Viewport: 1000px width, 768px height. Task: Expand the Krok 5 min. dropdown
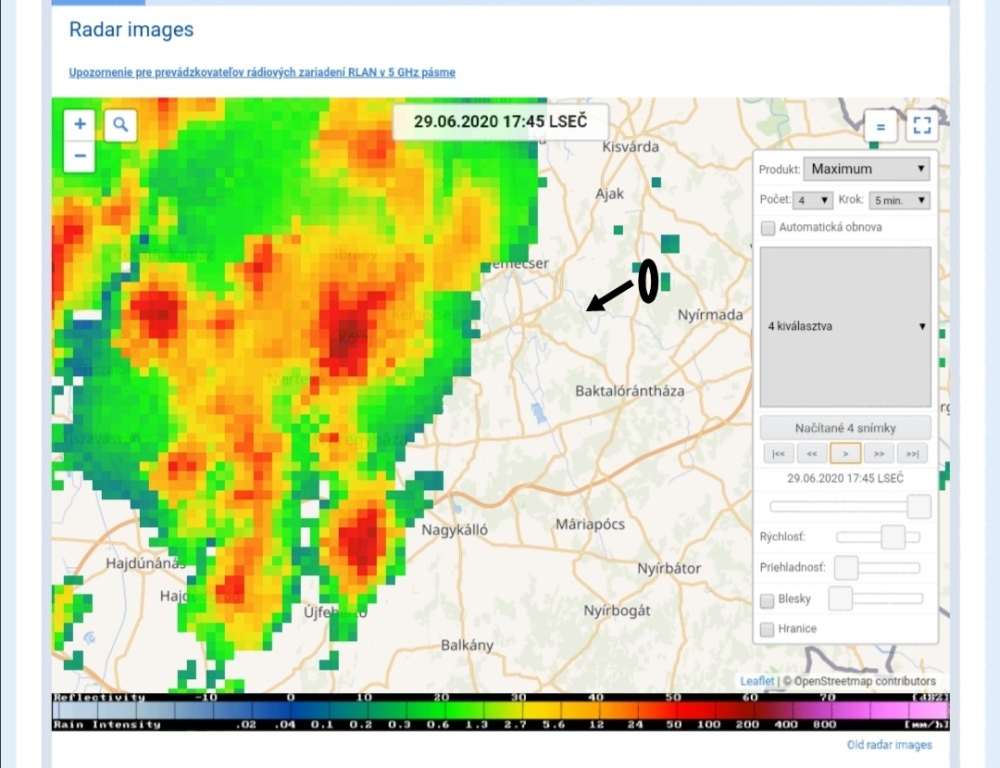899,200
